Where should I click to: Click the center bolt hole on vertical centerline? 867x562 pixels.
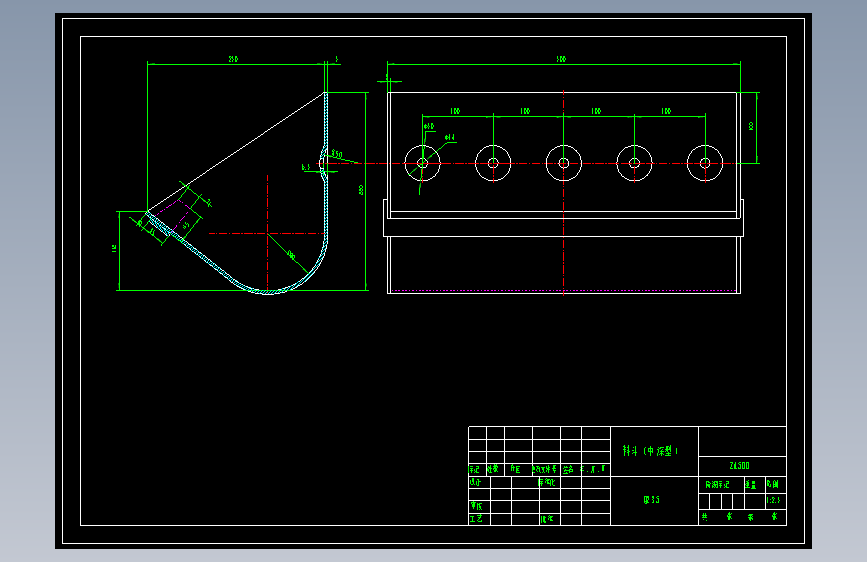(x=563, y=163)
